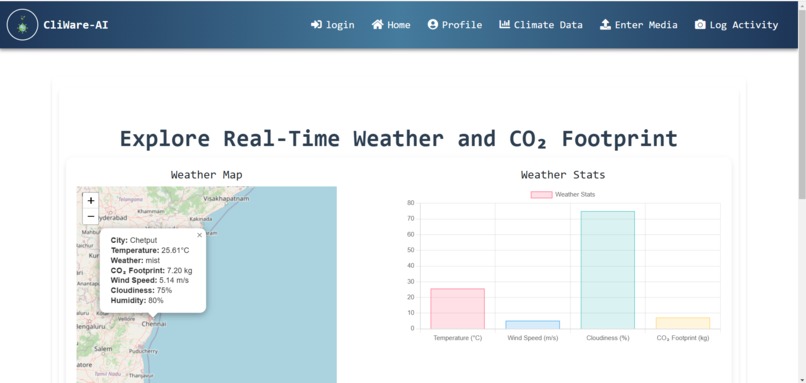This screenshot has height=383, width=806.
Task: Click 'Cloudiness (%)' axis label
Action: tap(608, 338)
